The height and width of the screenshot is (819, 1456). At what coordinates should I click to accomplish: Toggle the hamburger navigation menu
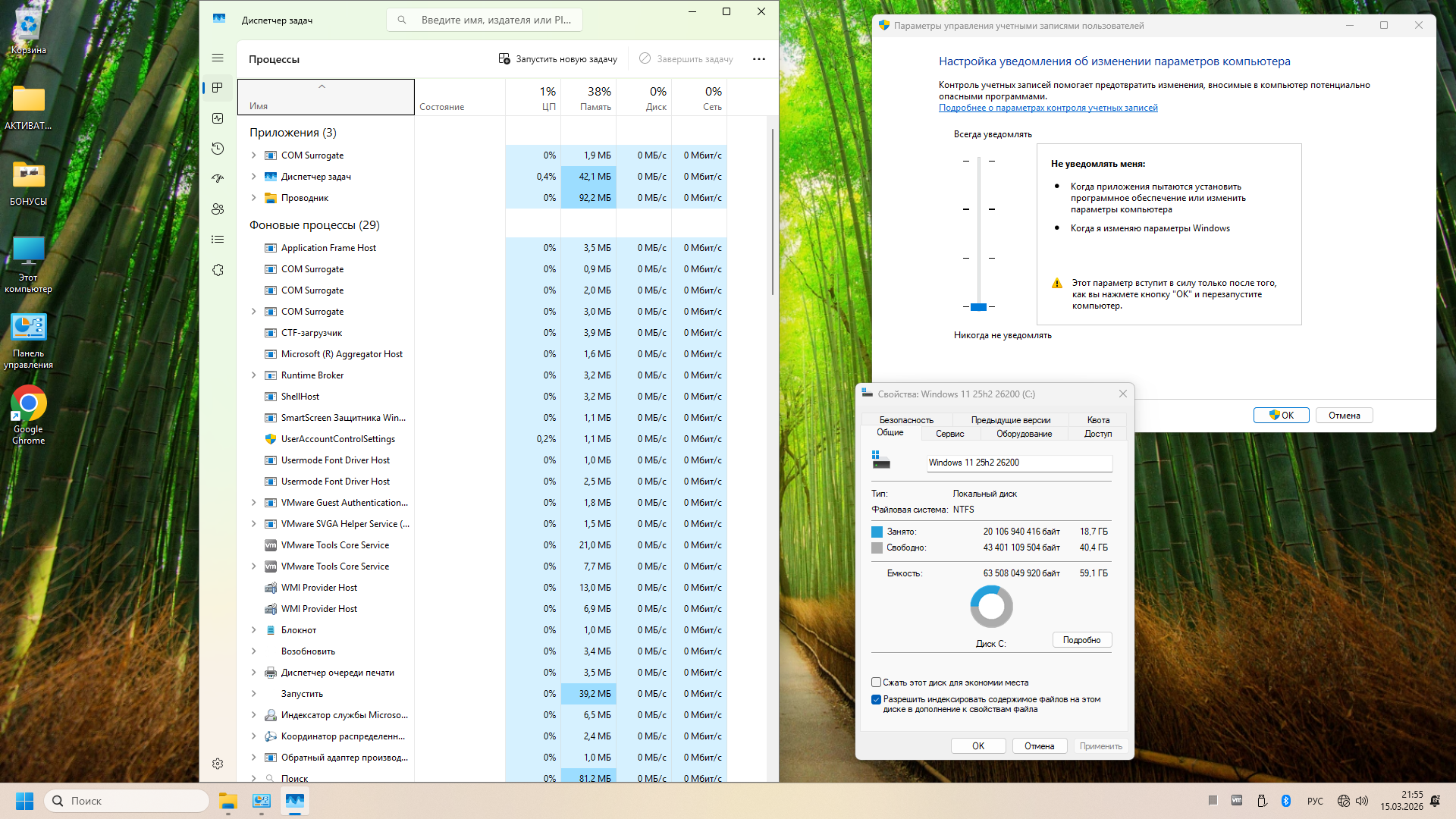pyautogui.click(x=218, y=58)
